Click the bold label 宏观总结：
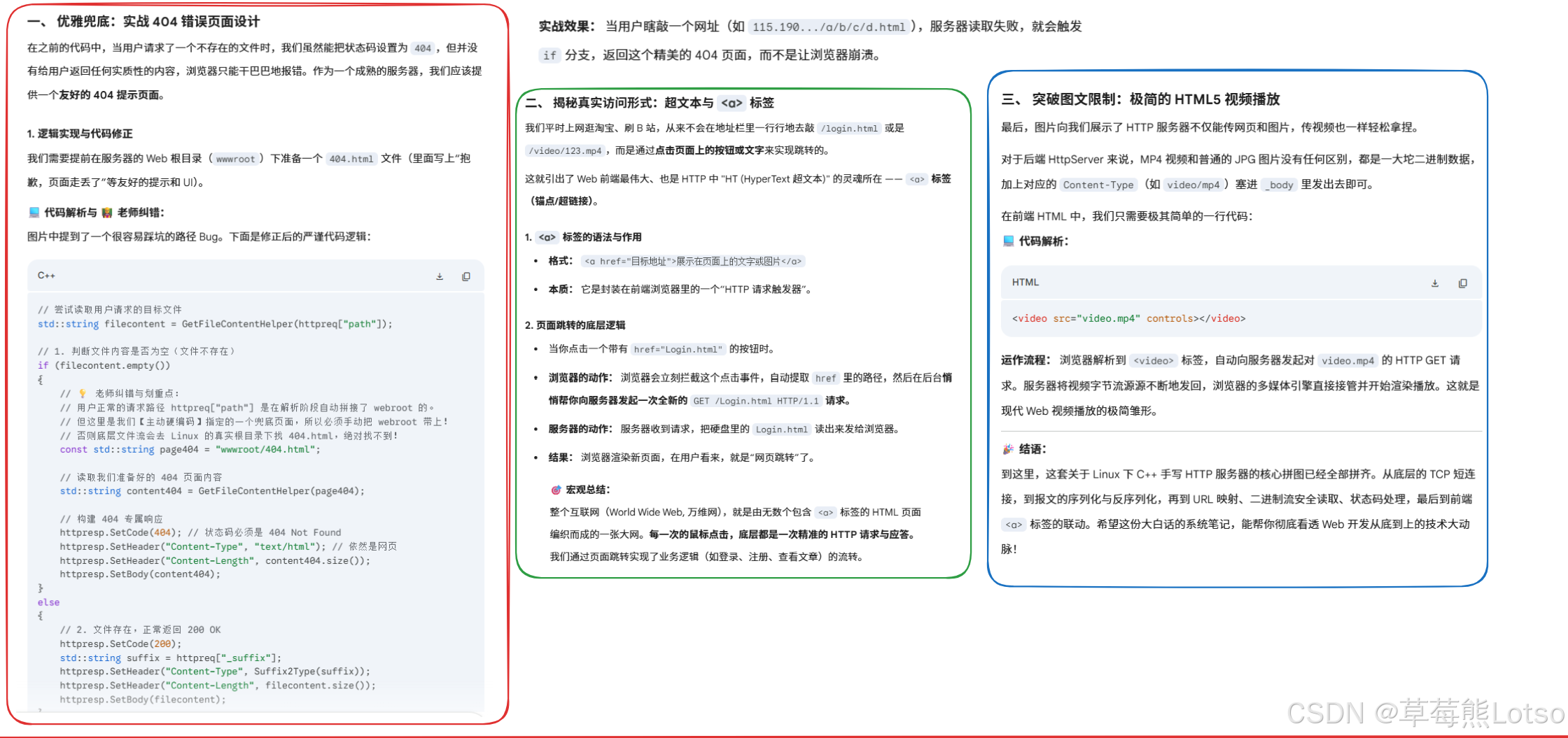1568x738 pixels. [588, 490]
